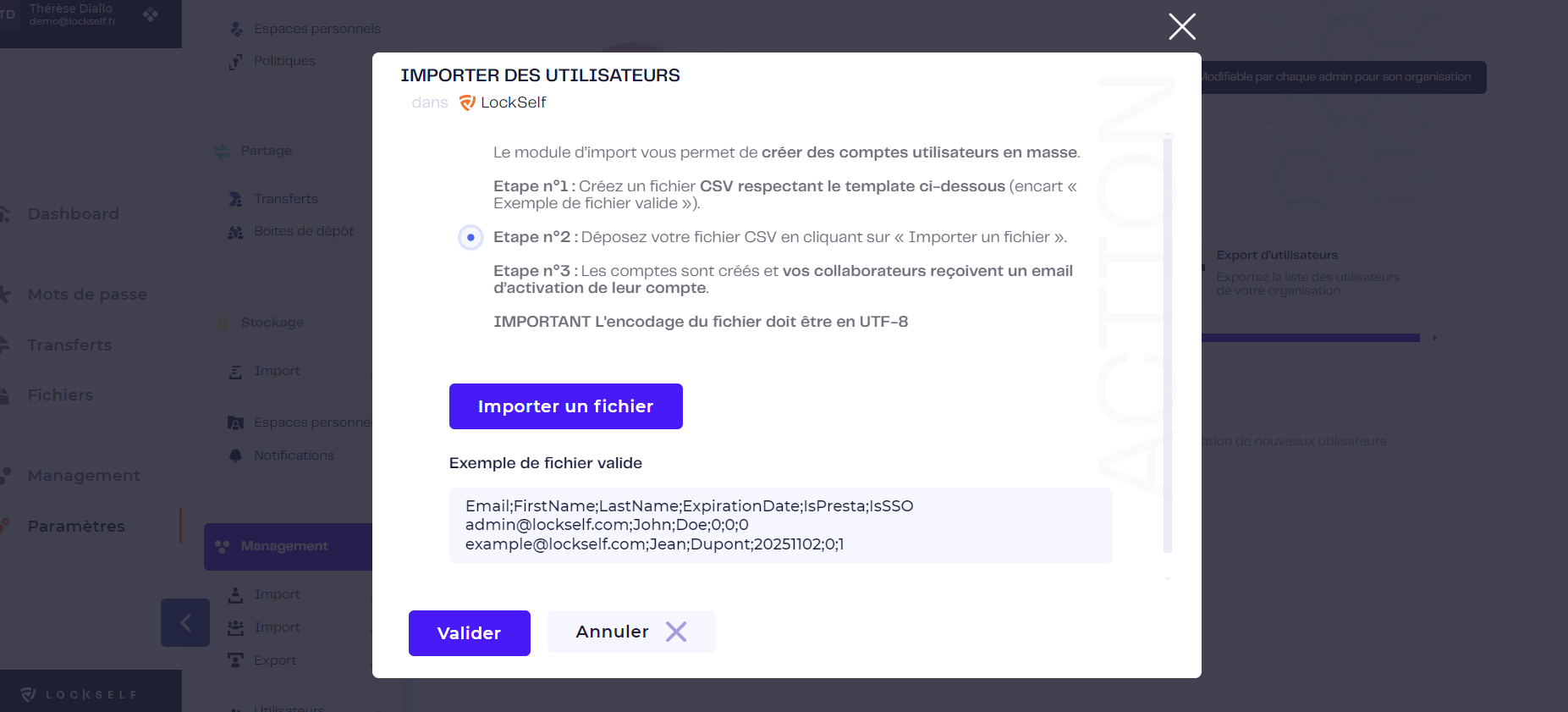Click the LockSelf shield logo in dialog header
Screen dimensions: 1568x712
click(x=467, y=102)
